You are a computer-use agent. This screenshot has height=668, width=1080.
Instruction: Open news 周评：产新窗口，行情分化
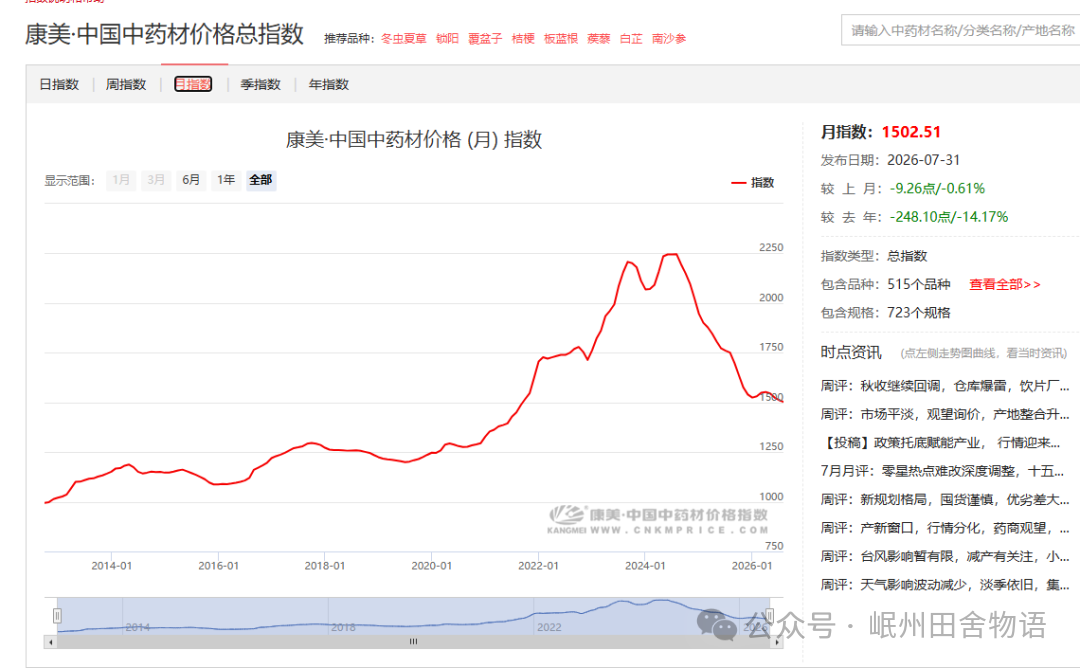point(944,528)
